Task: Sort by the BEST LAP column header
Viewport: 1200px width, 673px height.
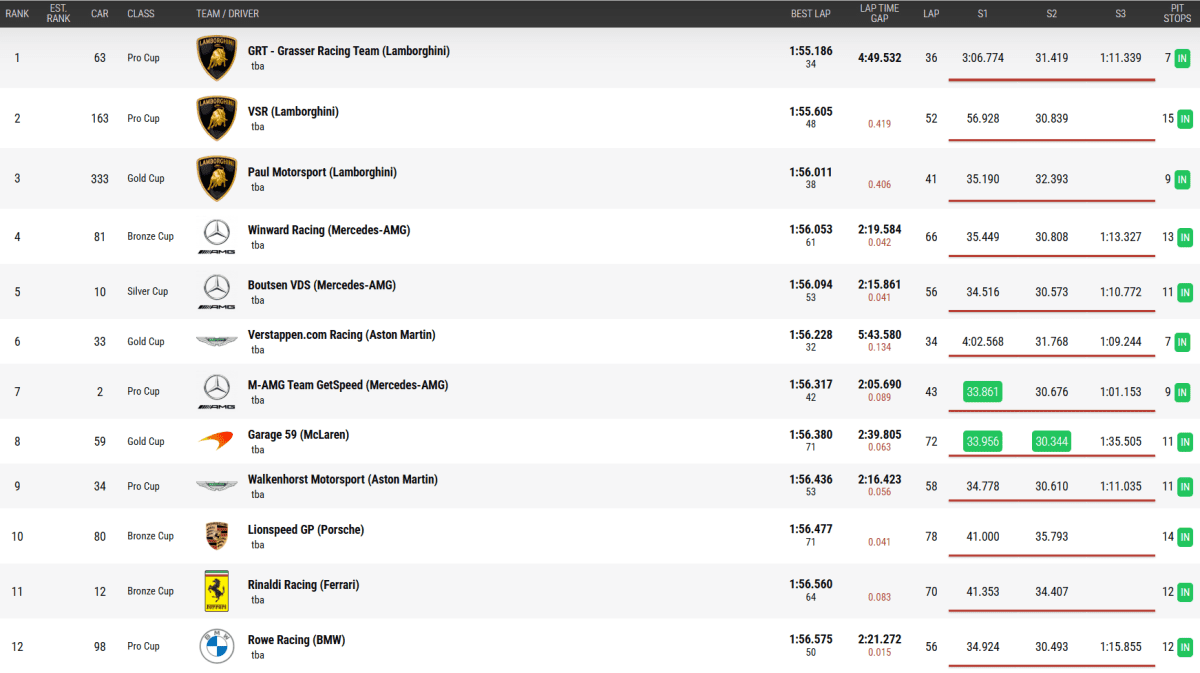Action: tap(810, 14)
